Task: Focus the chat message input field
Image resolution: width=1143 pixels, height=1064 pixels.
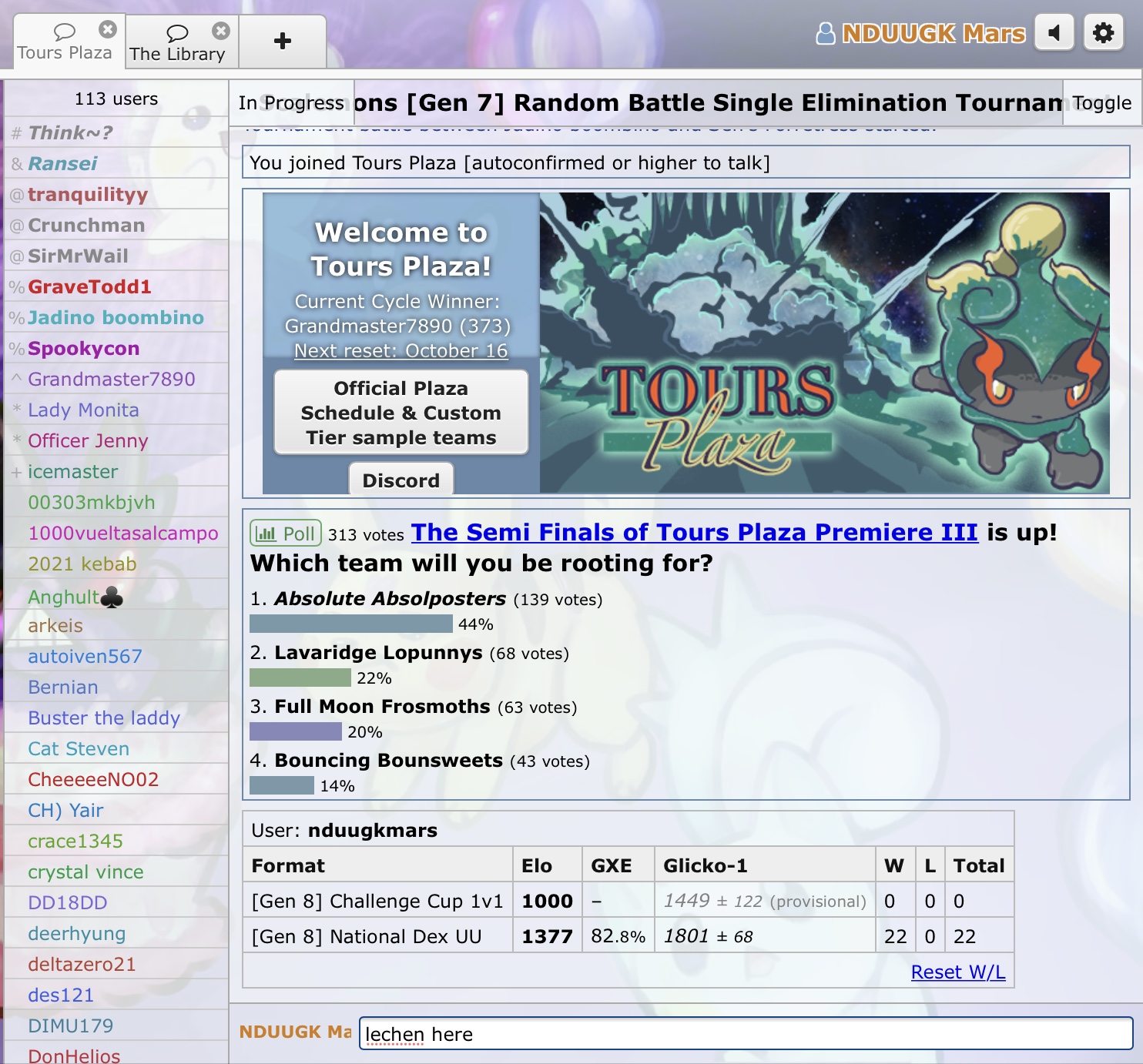Action: pyautogui.click(x=745, y=1033)
